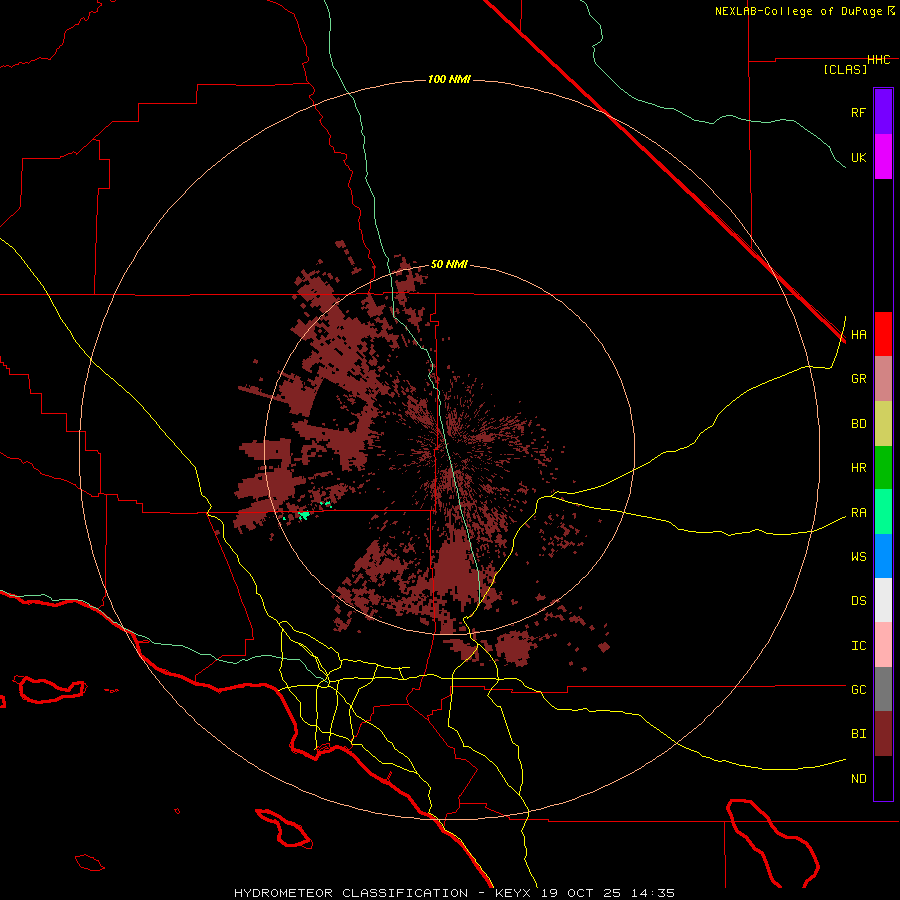
Task: Click the RA legend label
Action: pos(858,513)
